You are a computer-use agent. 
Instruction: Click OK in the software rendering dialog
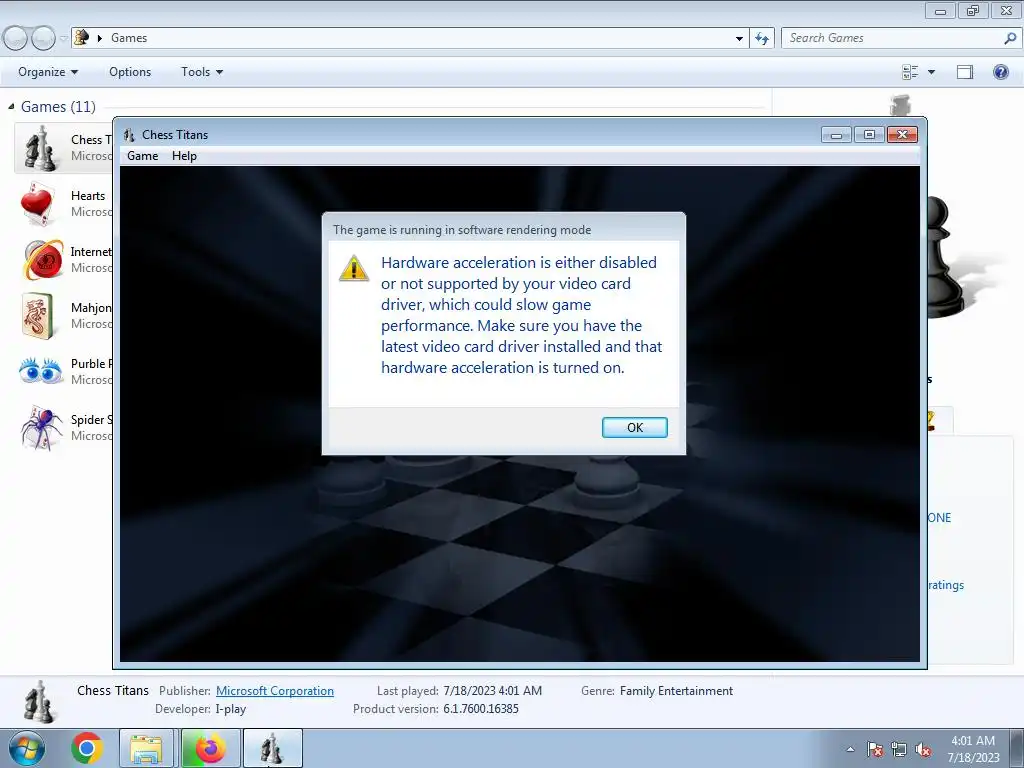click(x=634, y=427)
